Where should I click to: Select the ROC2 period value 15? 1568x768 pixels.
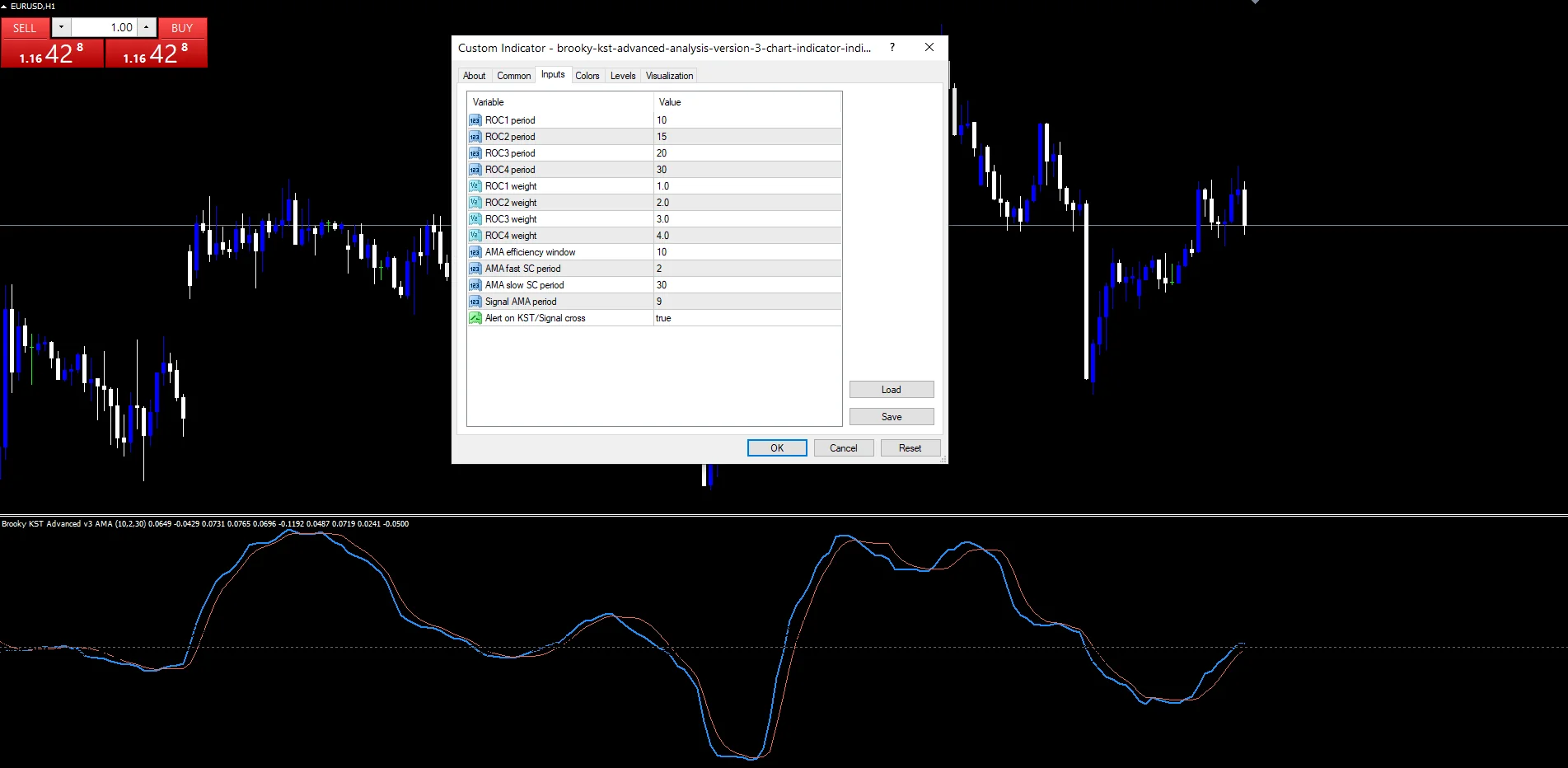[747, 137]
